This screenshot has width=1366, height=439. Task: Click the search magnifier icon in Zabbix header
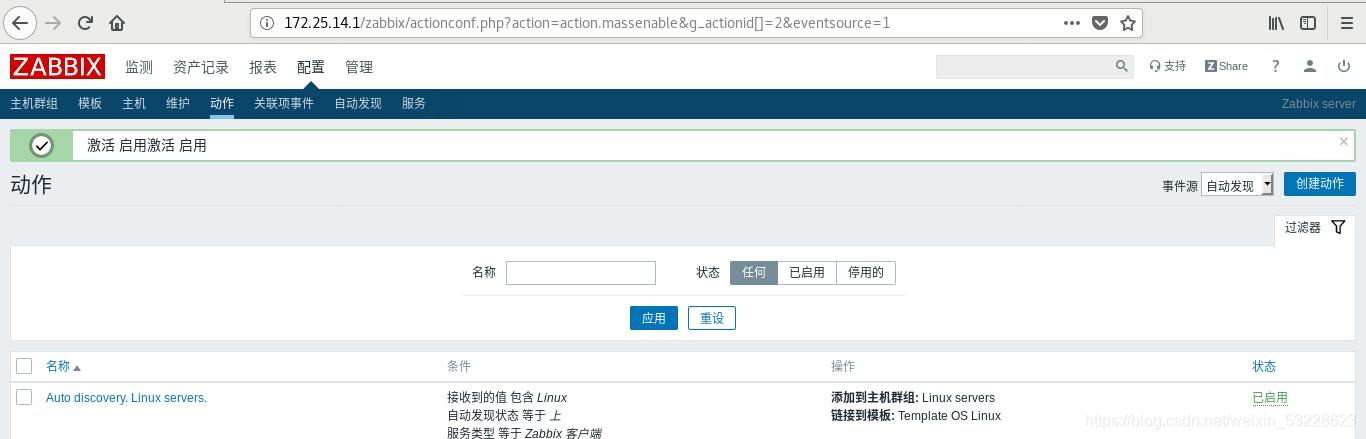click(x=1122, y=66)
